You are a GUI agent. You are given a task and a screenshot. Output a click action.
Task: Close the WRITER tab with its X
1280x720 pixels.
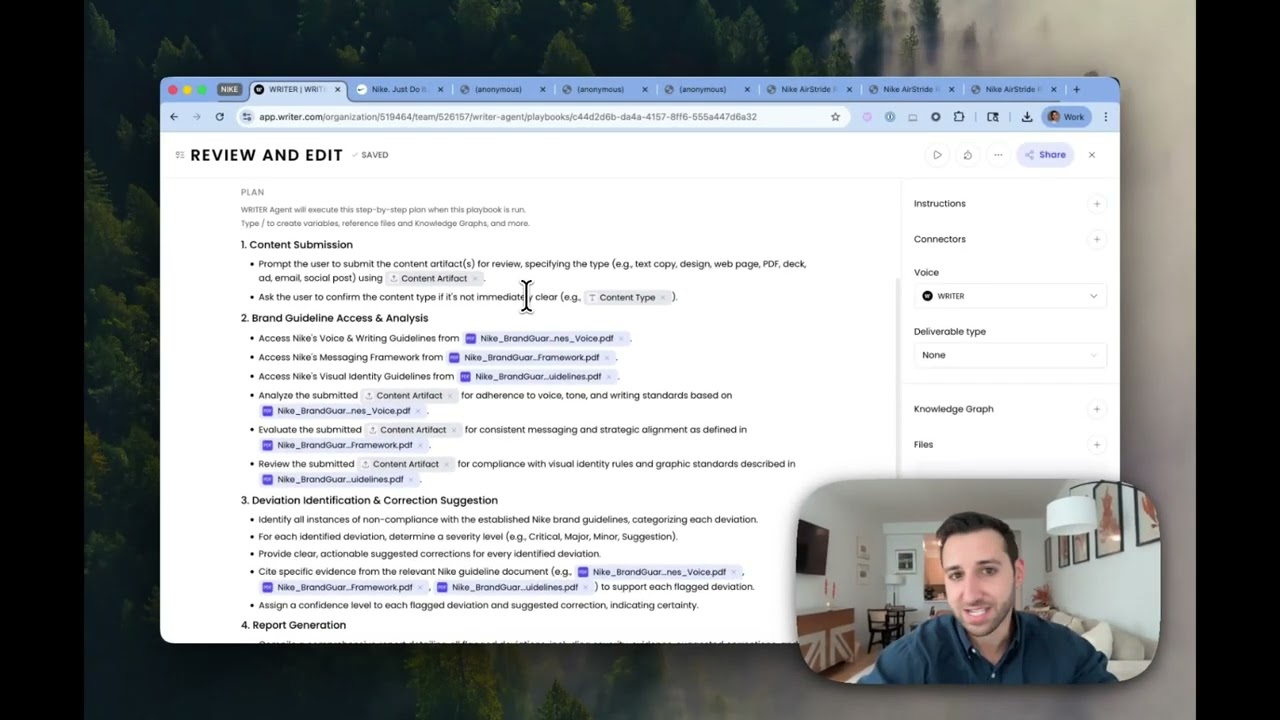tap(337, 89)
